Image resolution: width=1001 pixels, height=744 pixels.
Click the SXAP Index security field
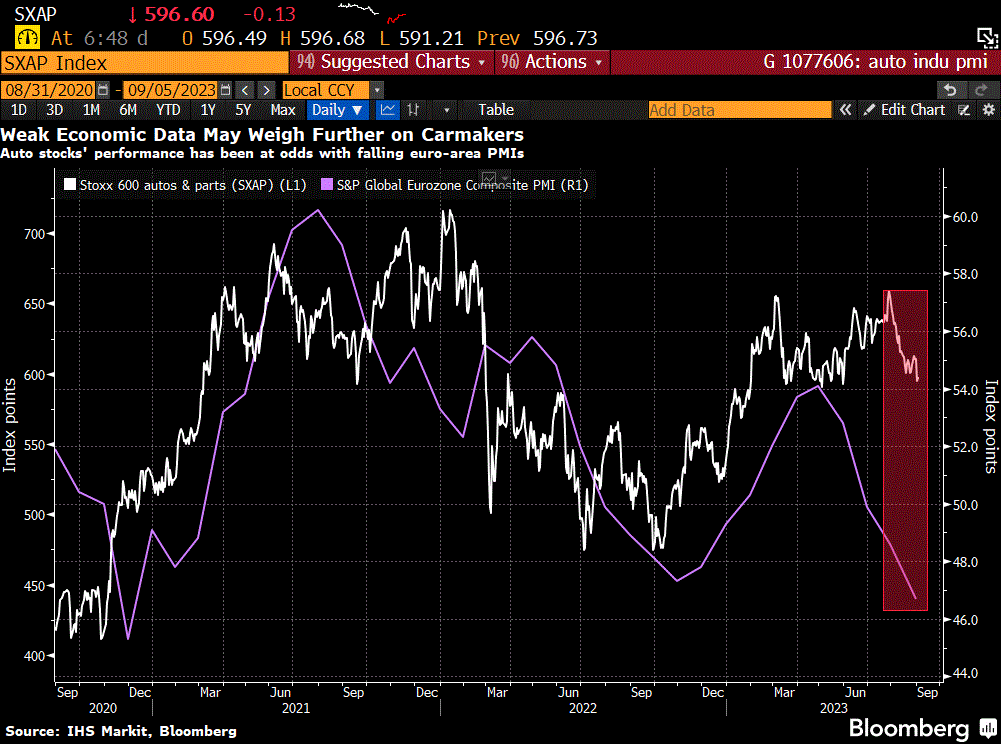144,63
